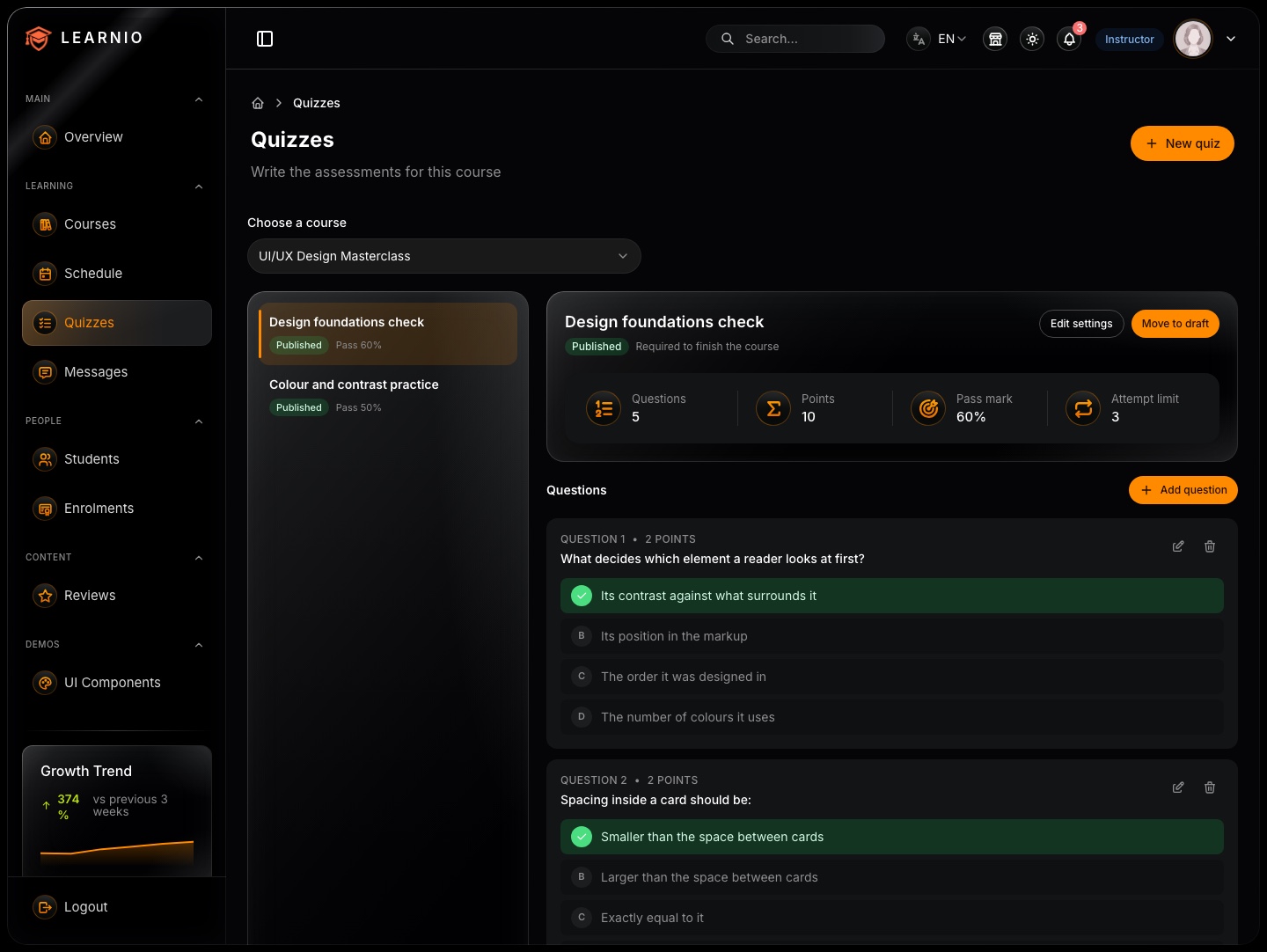Viewport: 1267px width, 952px height.
Task: Collapse the LEARNING sidebar section
Action: pyautogui.click(x=199, y=187)
